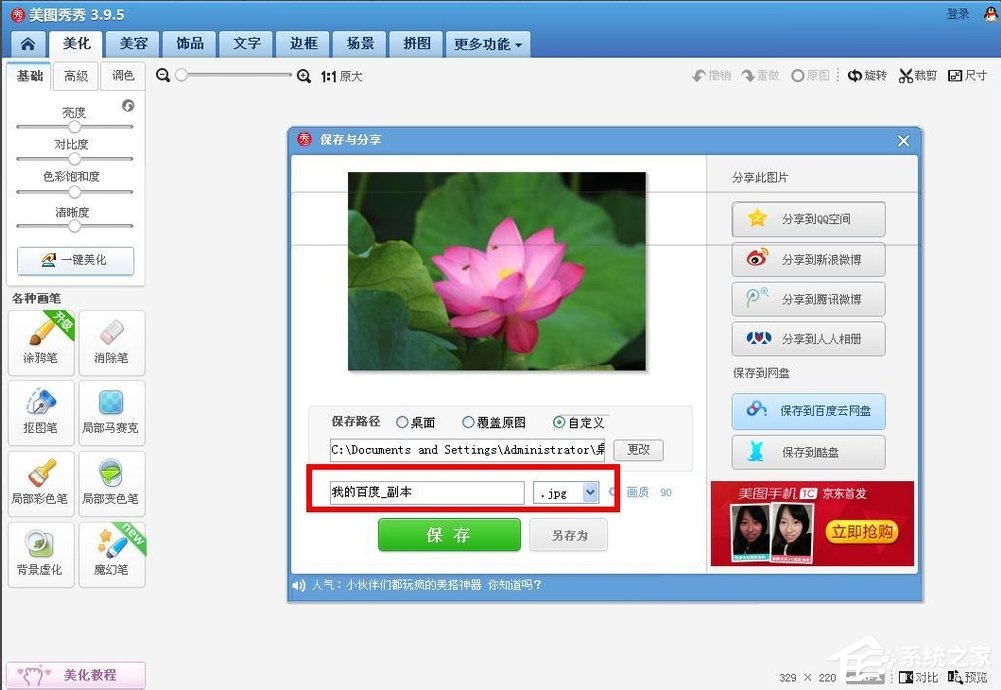Expand the 更多功能 menu
The width and height of the screenshot is (1001, 690).
click(487, 44)
